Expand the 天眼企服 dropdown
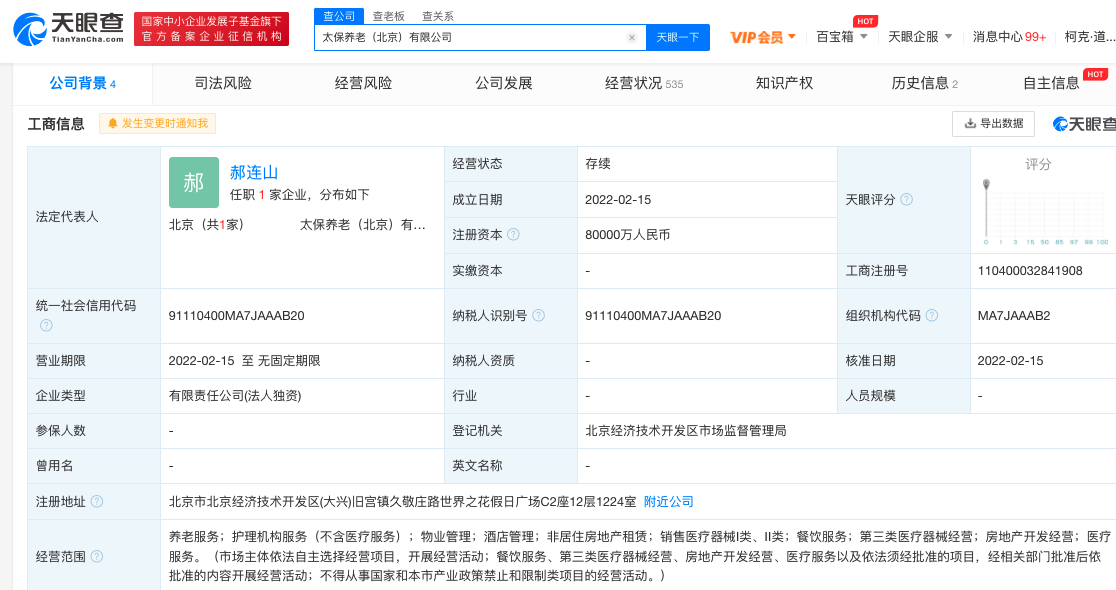 click(920, 37)
